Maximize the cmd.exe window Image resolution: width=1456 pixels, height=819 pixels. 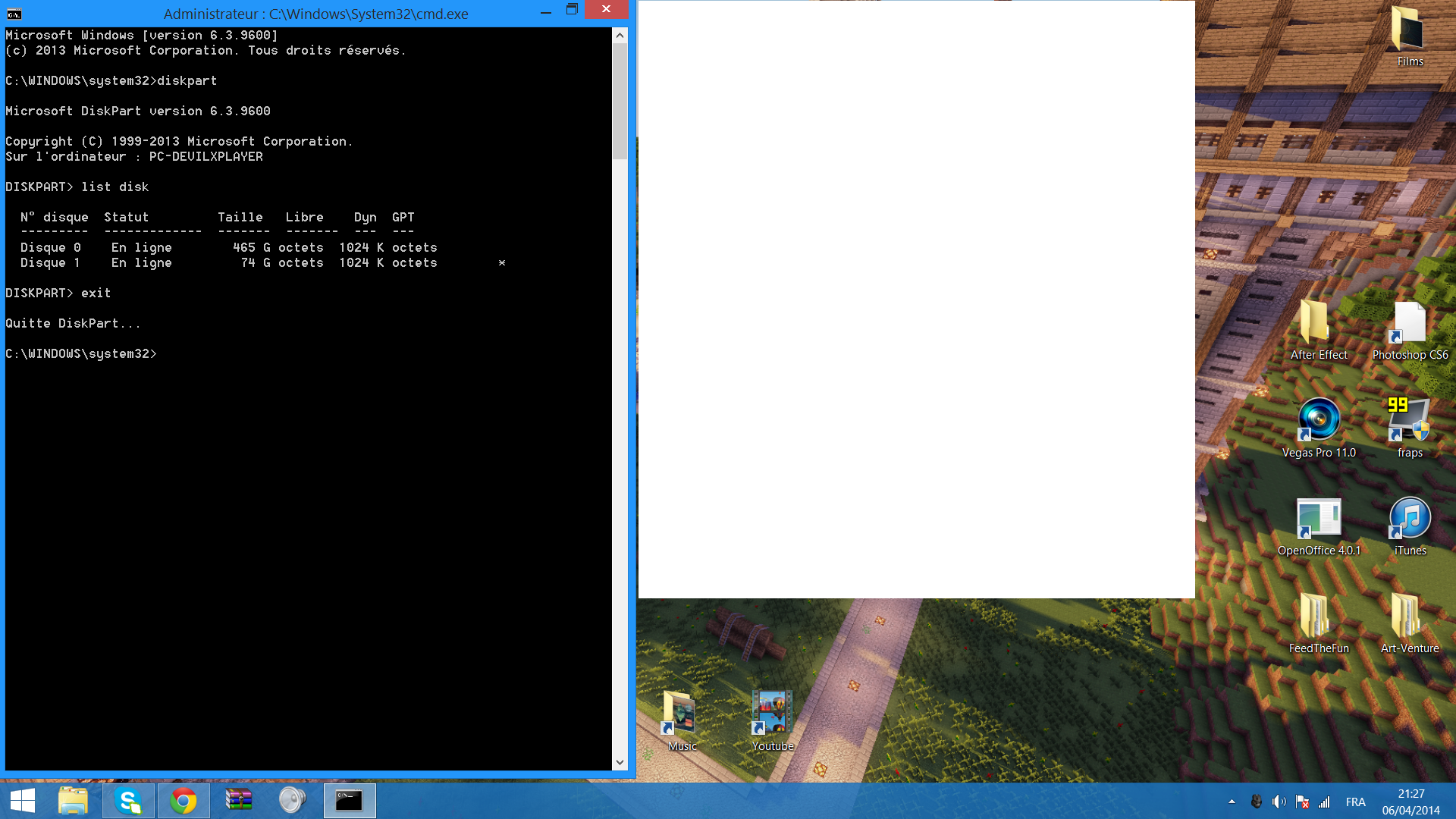pyautogui.click(x=572, y=11)
